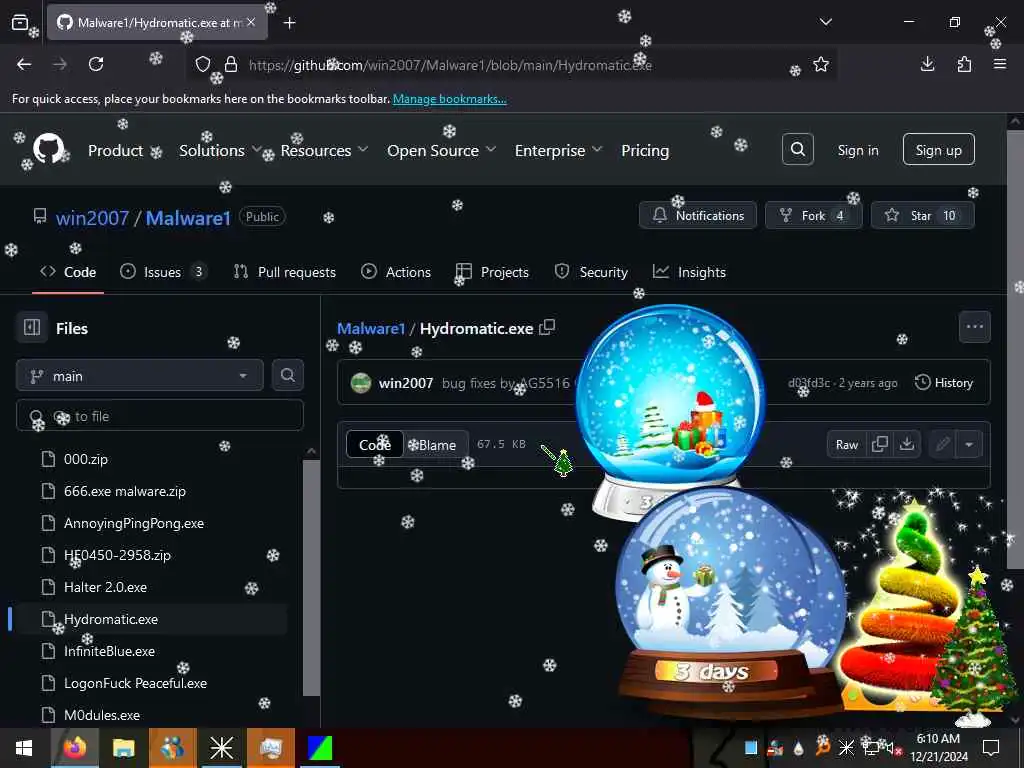
Task: Click Sign in
Action: [857, 150]
